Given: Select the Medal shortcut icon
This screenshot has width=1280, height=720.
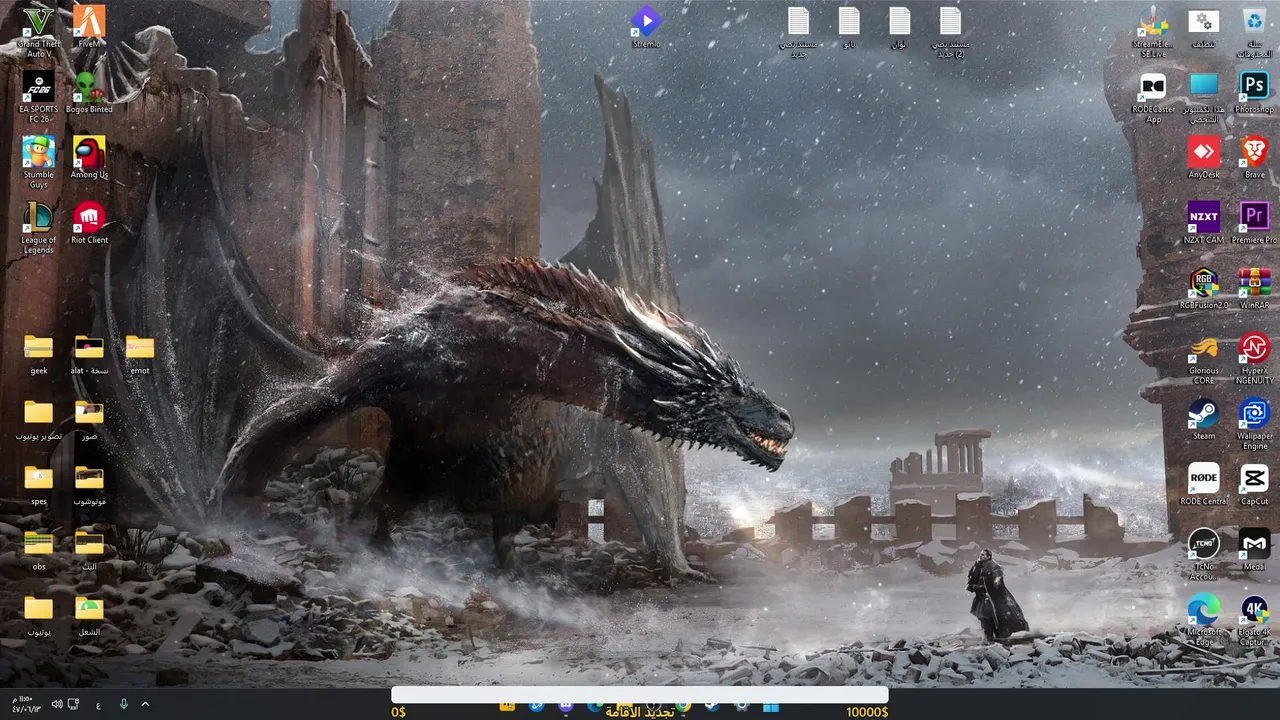Looking at the screenshot, I should pyautogui.click(x=1254, y=549).
